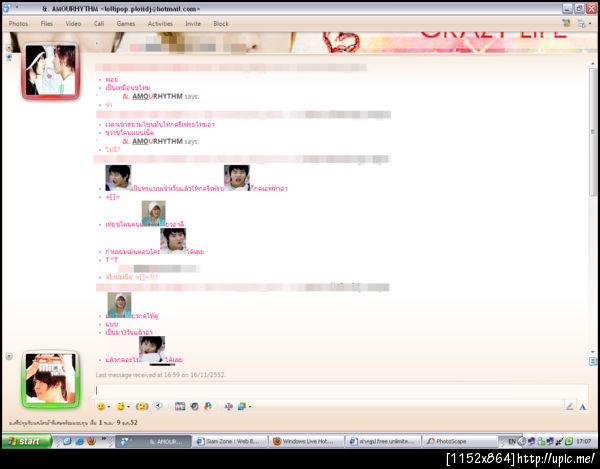Expand the quick launch chevron arrows

click(x=104, y=439)
